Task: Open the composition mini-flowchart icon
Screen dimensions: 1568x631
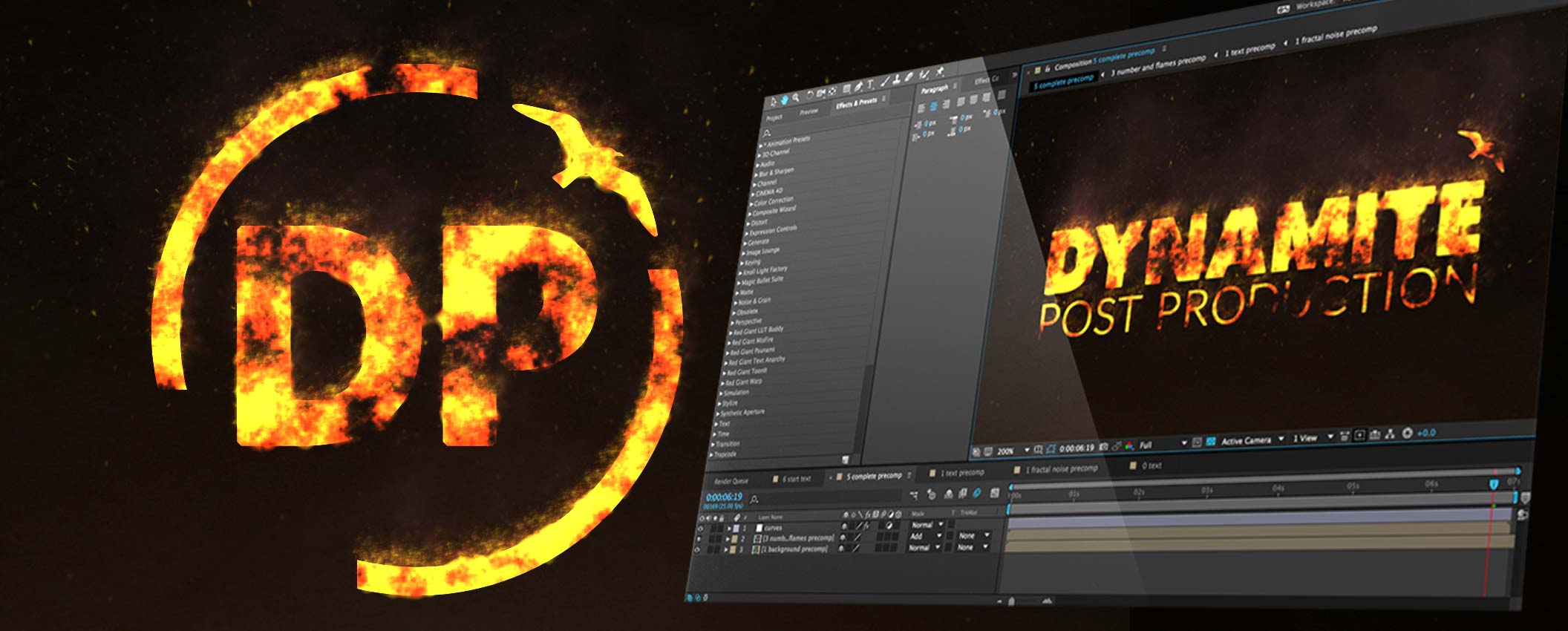Action: tap(914, 494)
